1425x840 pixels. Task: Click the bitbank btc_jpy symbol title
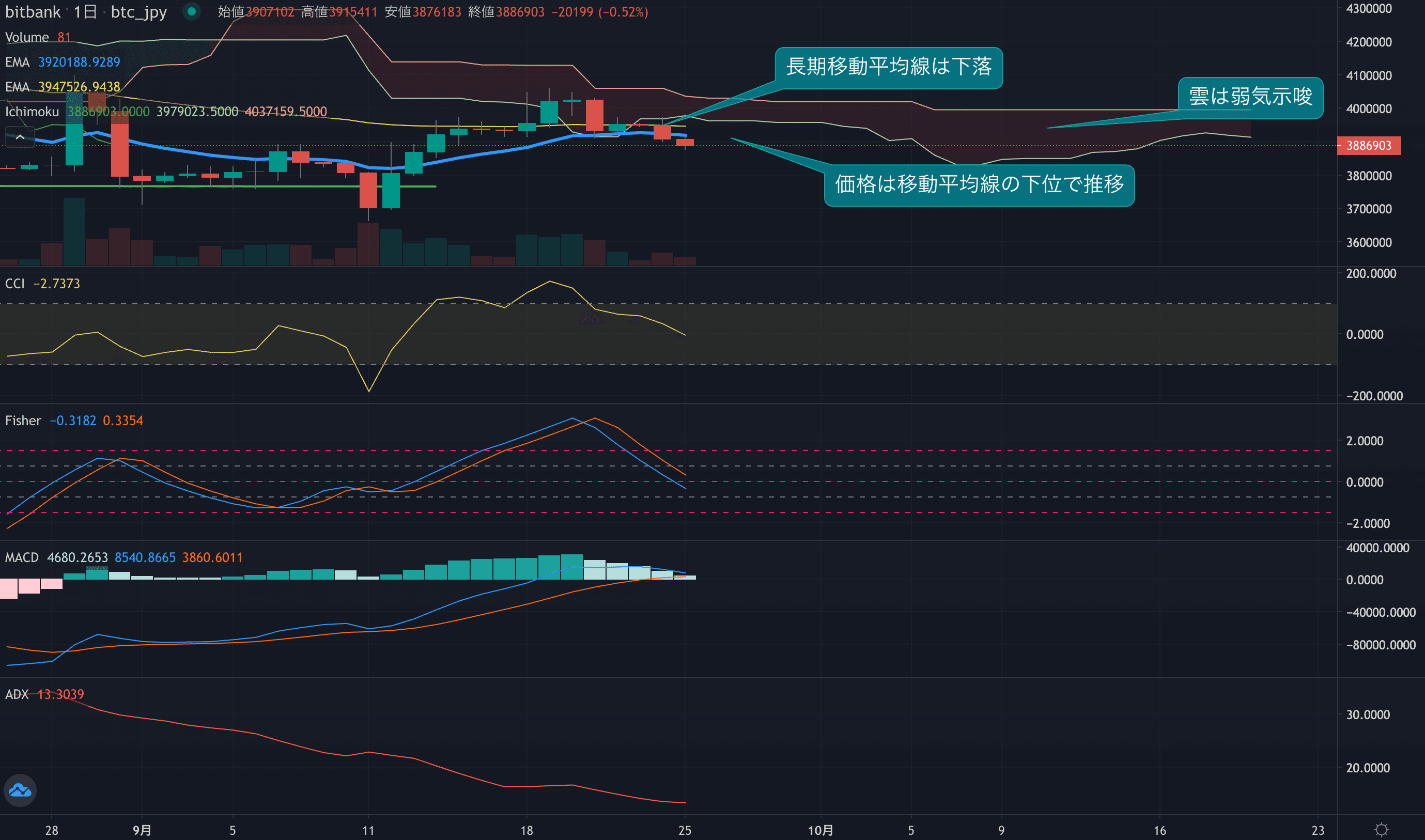pyautogui.click(x=33, y=12)
